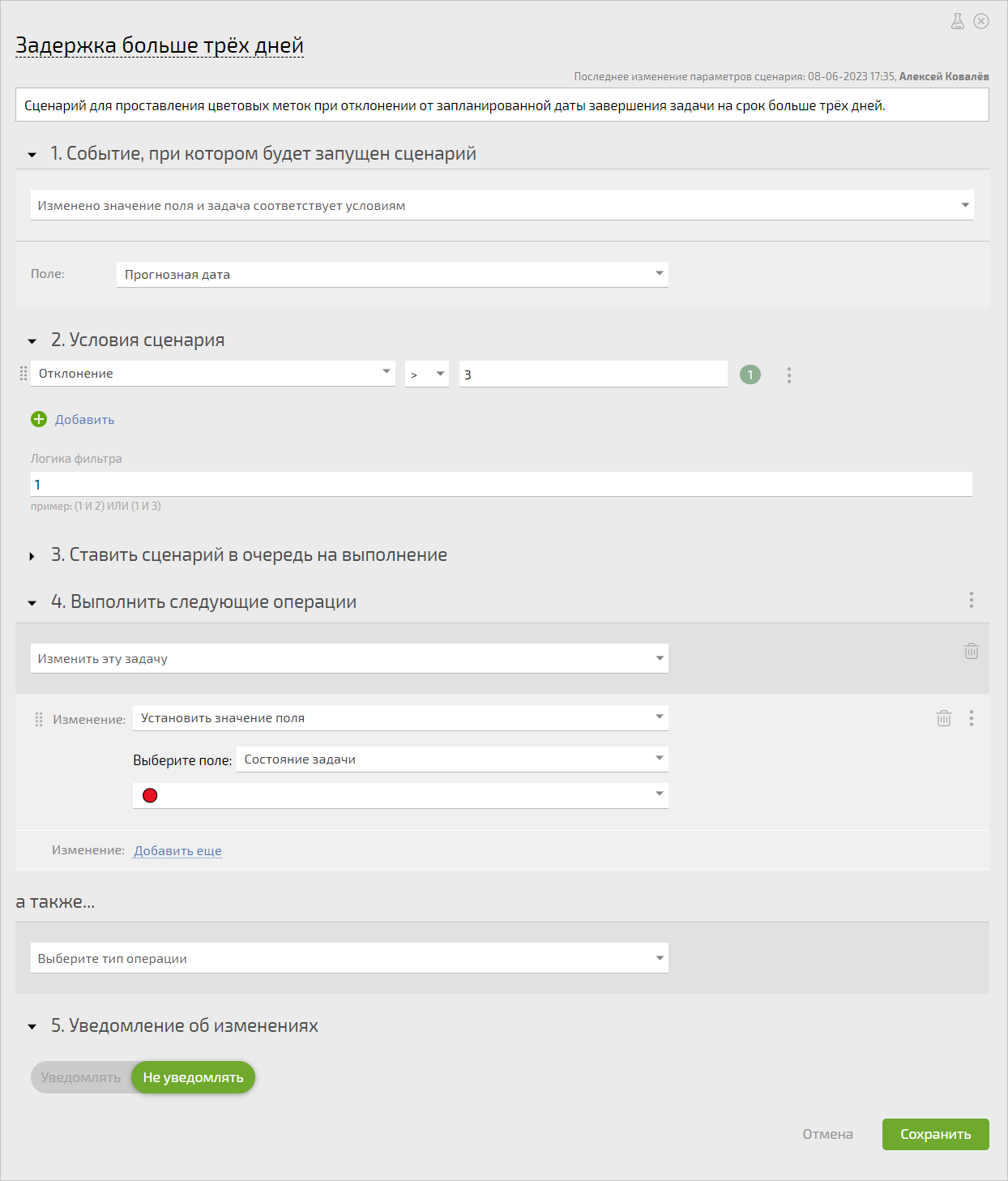Click the Сохранить button
Viewport: 1008px width, 1181px height.
click(x=936, y=1134)
